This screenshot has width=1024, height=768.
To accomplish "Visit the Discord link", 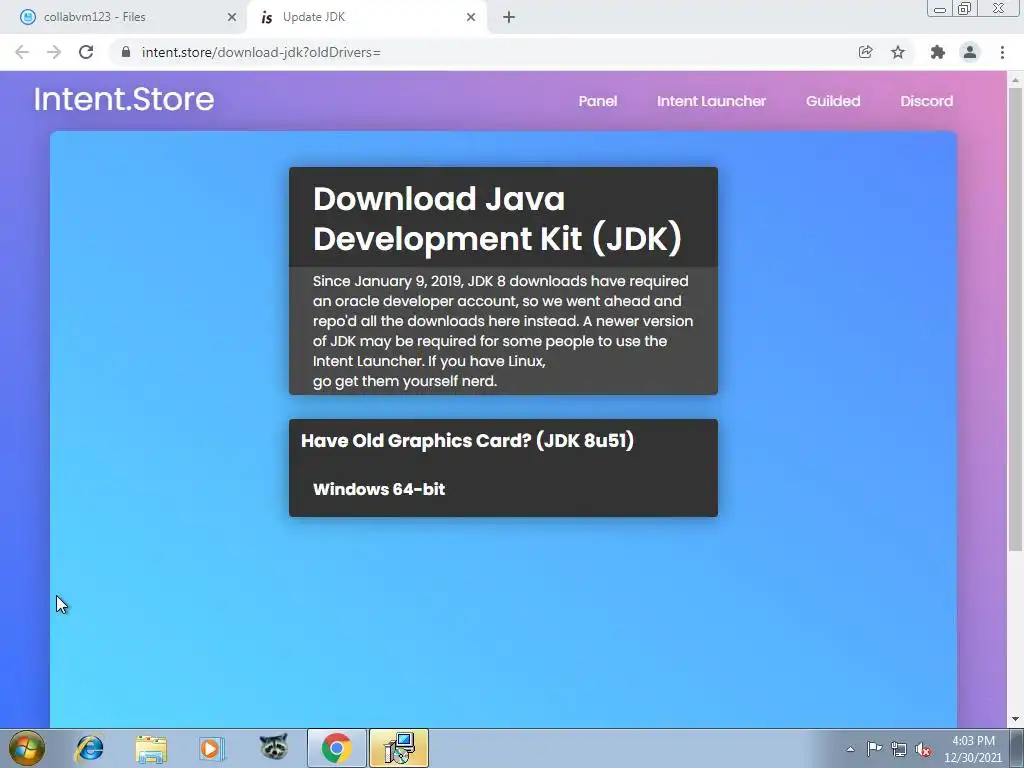I will coord(927,101).
